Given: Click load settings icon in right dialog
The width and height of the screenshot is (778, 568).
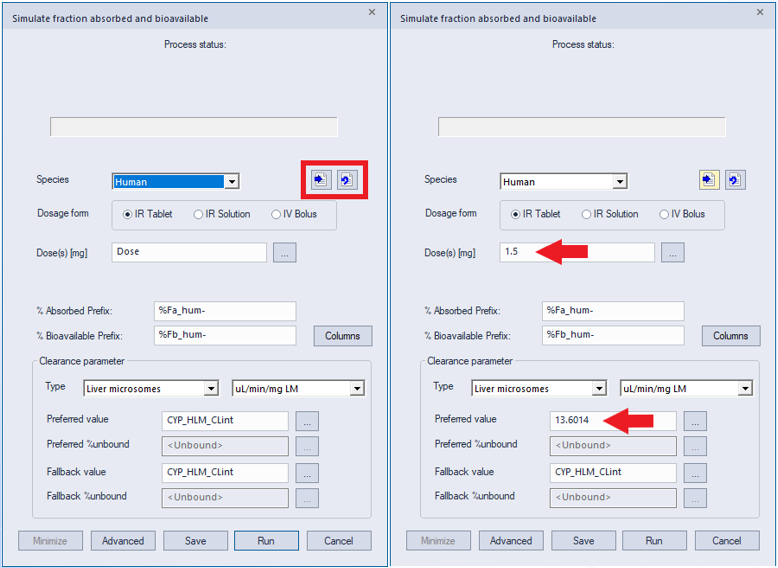Looking at the screenshot, I should pyautogui.click(x=709, y=180).
